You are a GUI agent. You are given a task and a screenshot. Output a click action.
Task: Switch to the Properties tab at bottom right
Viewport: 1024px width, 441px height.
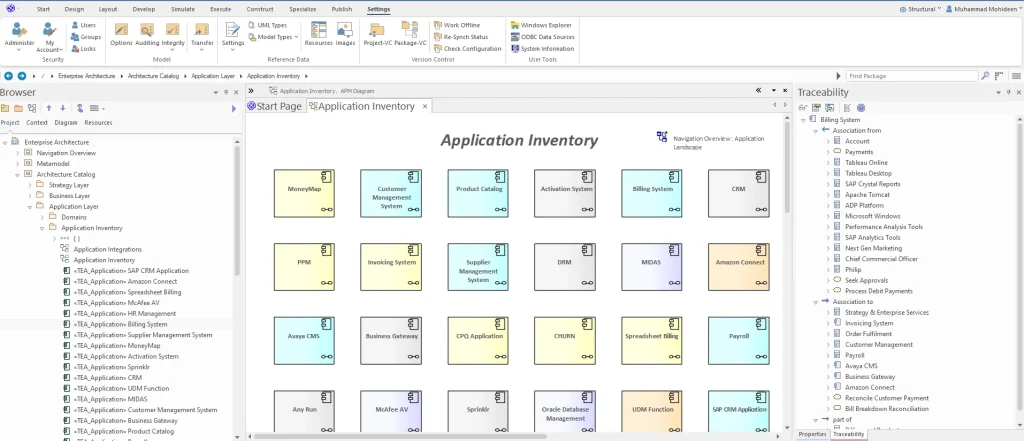(812, 434)
